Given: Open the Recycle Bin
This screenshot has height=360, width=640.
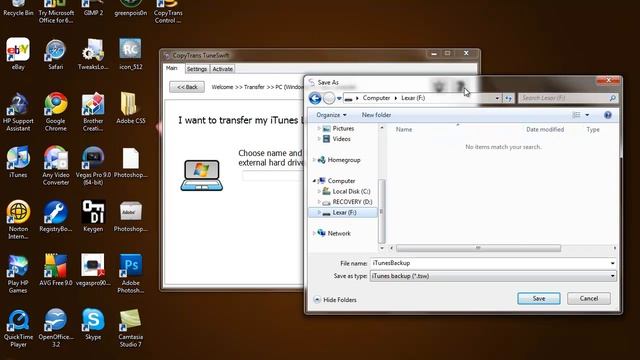Looking at the screenshot, I should click(18, 8).
